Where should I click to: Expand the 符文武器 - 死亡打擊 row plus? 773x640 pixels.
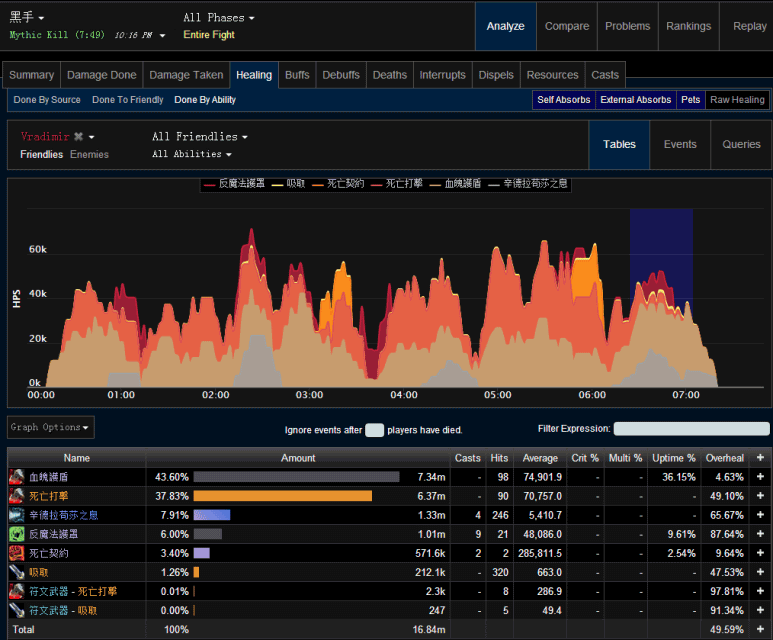(760, 591)
